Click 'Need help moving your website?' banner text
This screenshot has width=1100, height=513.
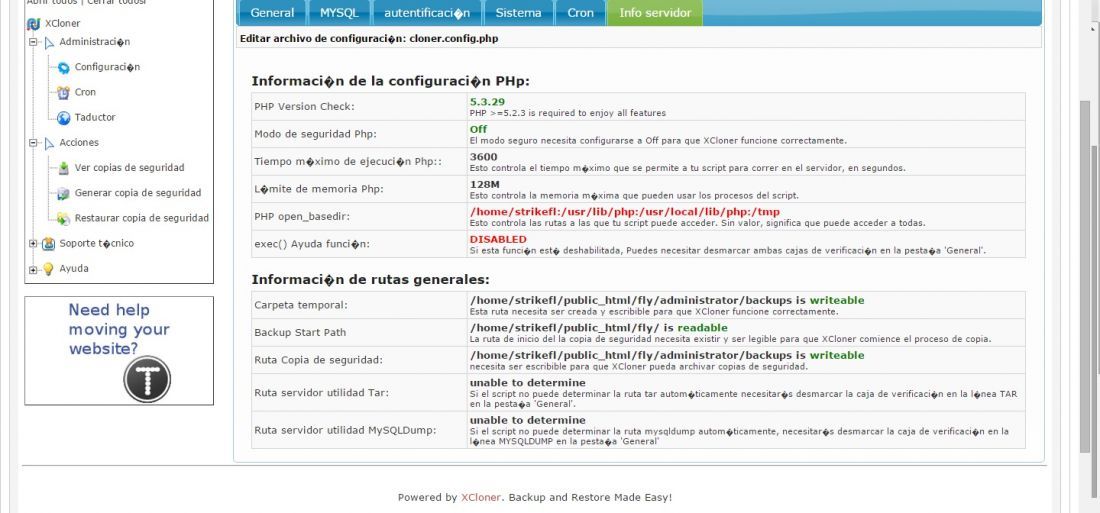(119, 329)
